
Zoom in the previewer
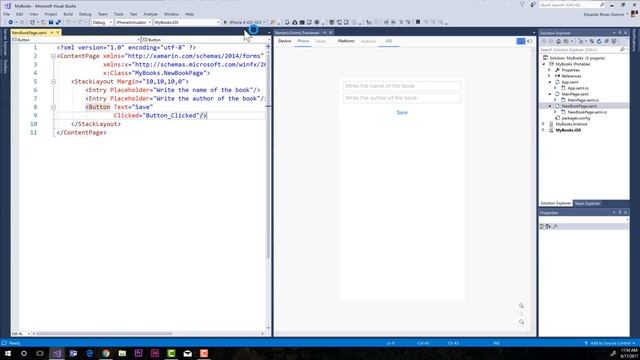click(521, 306)
